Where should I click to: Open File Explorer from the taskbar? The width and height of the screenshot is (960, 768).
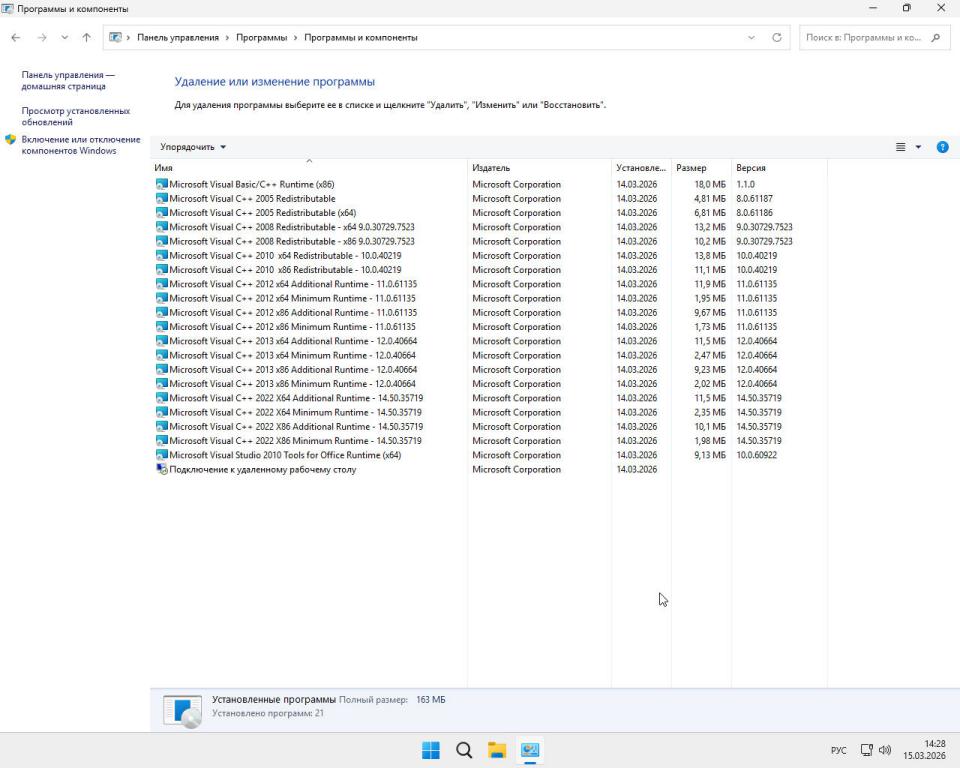tap(496, 750)
